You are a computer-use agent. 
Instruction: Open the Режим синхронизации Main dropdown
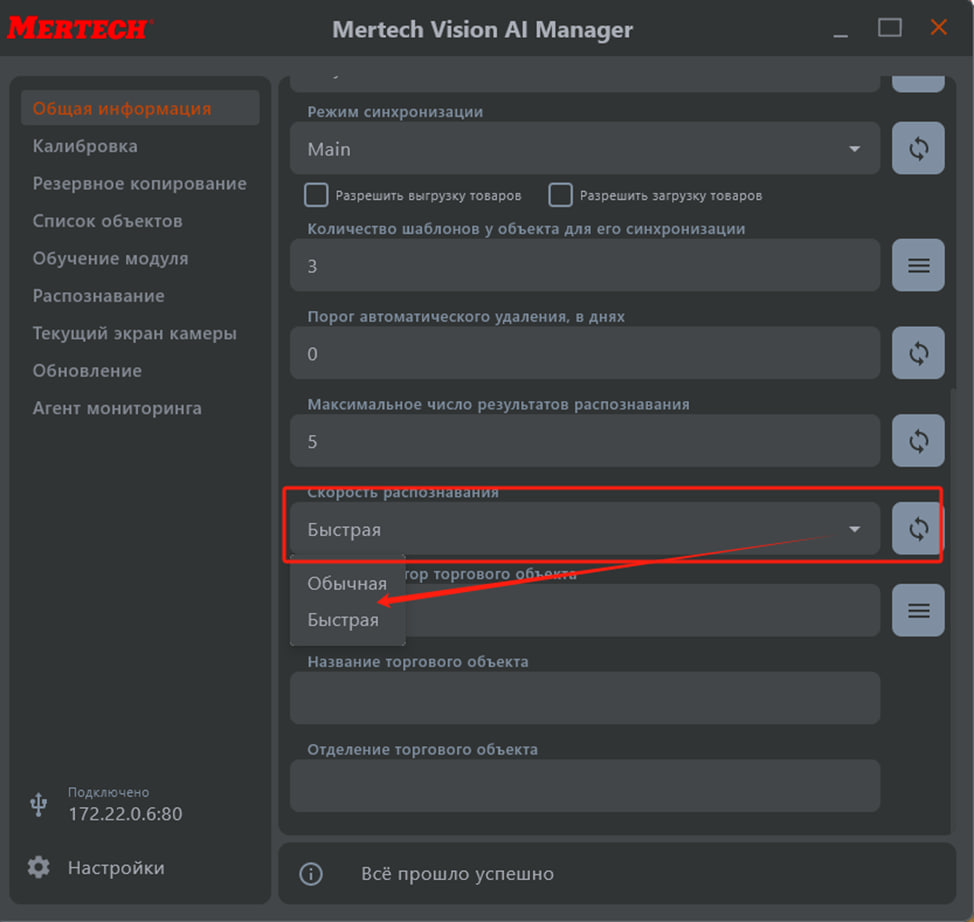tap(585, 149)
